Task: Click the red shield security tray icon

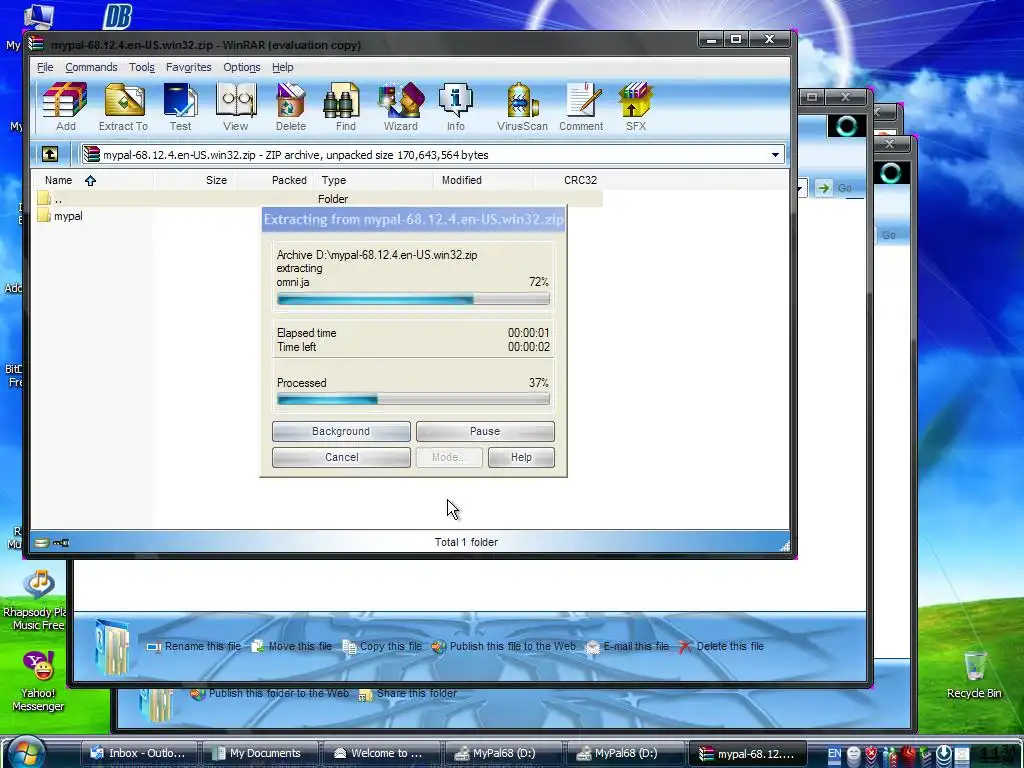Action: click(x=872, y=754)
